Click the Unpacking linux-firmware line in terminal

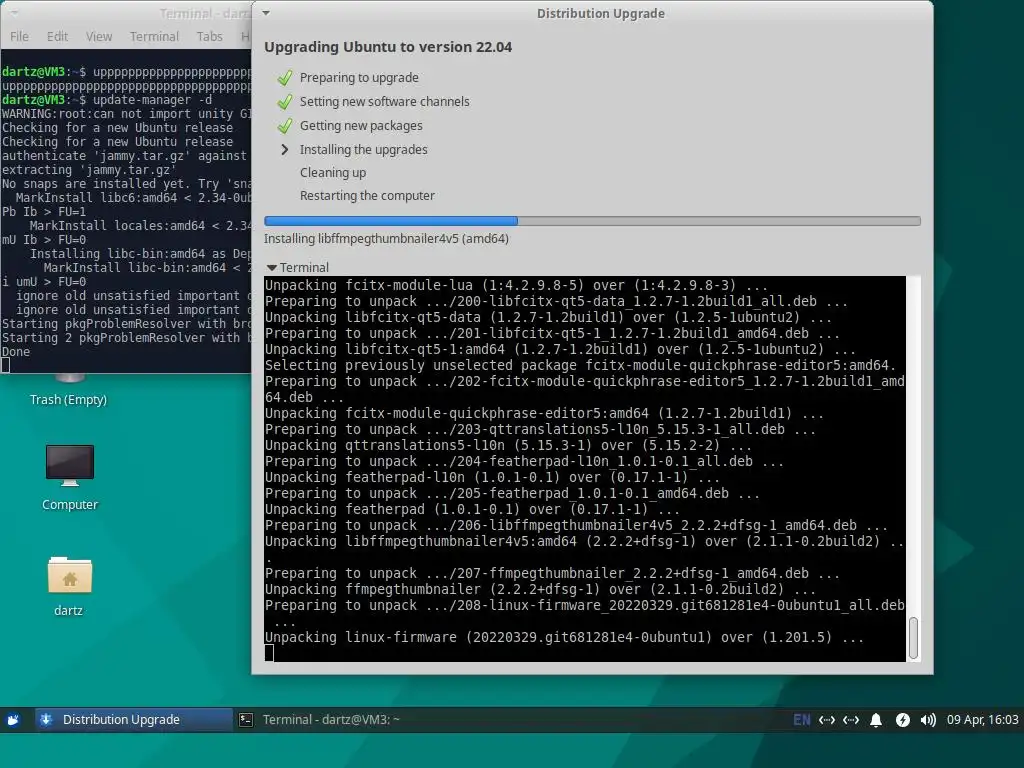564,637
